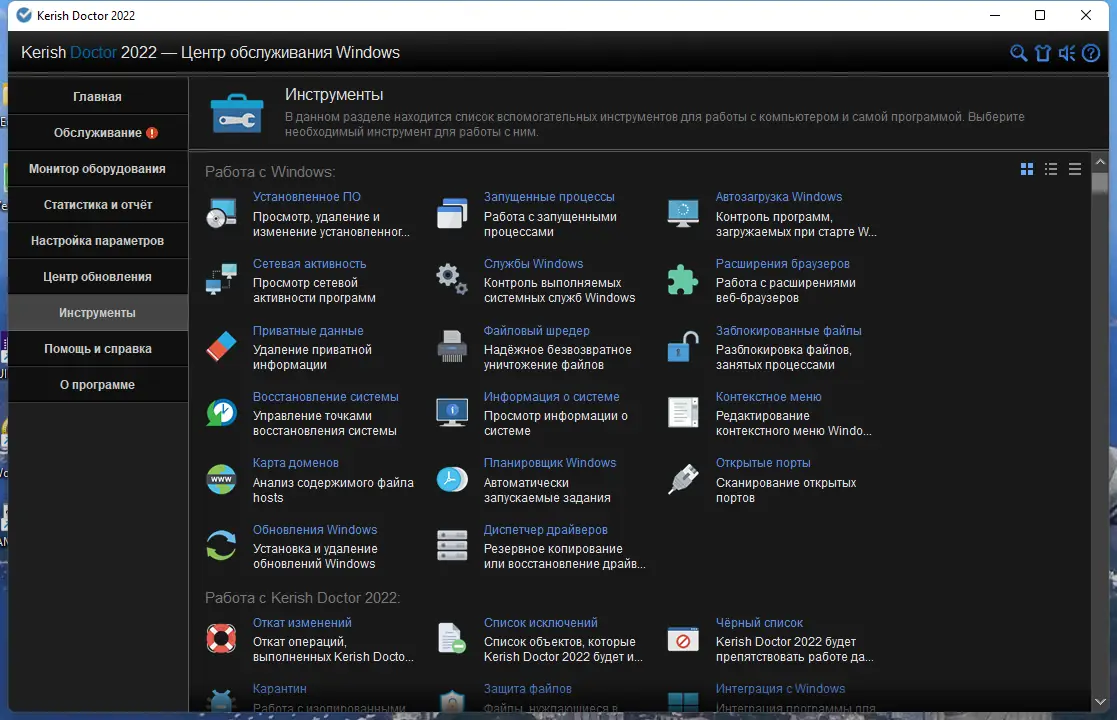Switch to compact lines view mode
The height and width of the screenshot is (720, 1117).
[1075, 169]
